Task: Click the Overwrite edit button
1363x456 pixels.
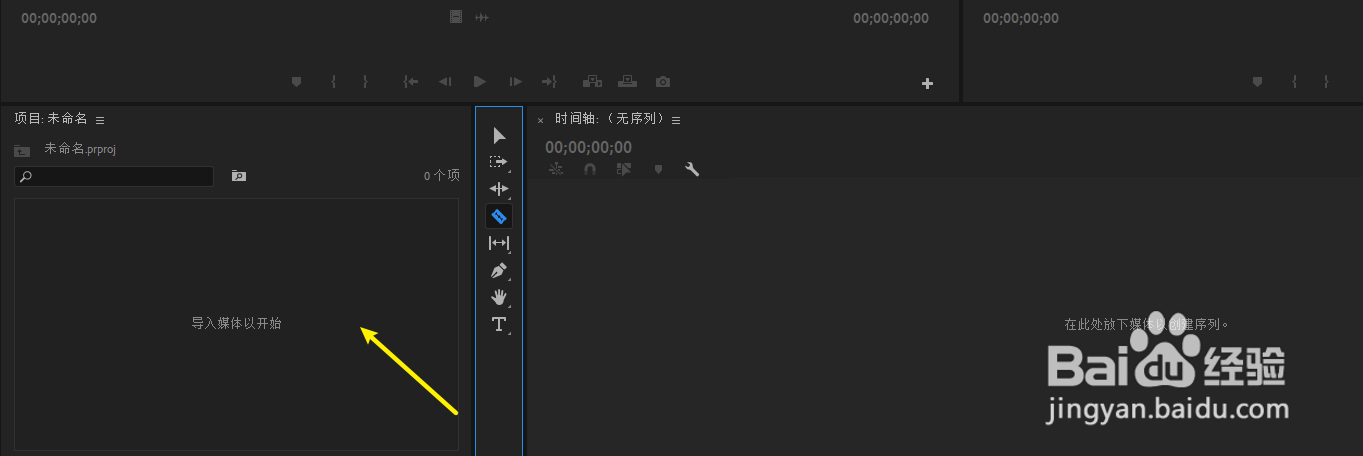Action: click(x=627, y=82)
